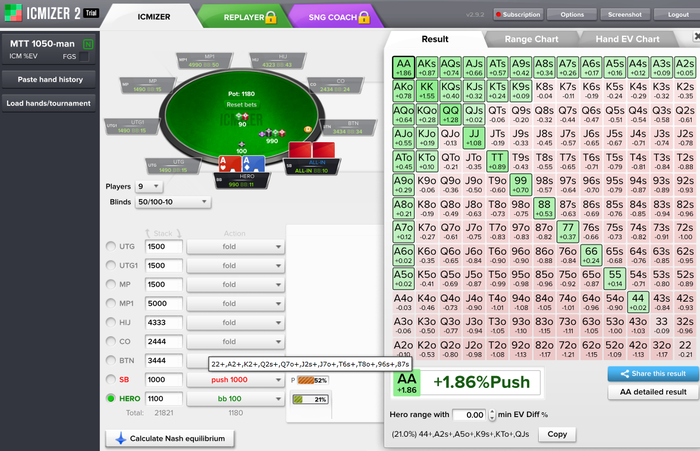The image size is (700, 451).
Task: Select the AKs cell in hand grid
Action: tap(427, 67)
